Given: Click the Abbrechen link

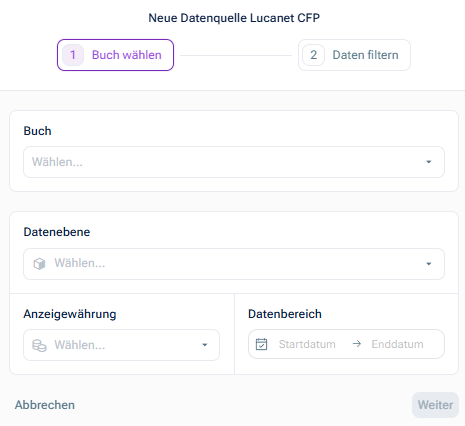Looking at the screenshot, I should tap(45, 405).
